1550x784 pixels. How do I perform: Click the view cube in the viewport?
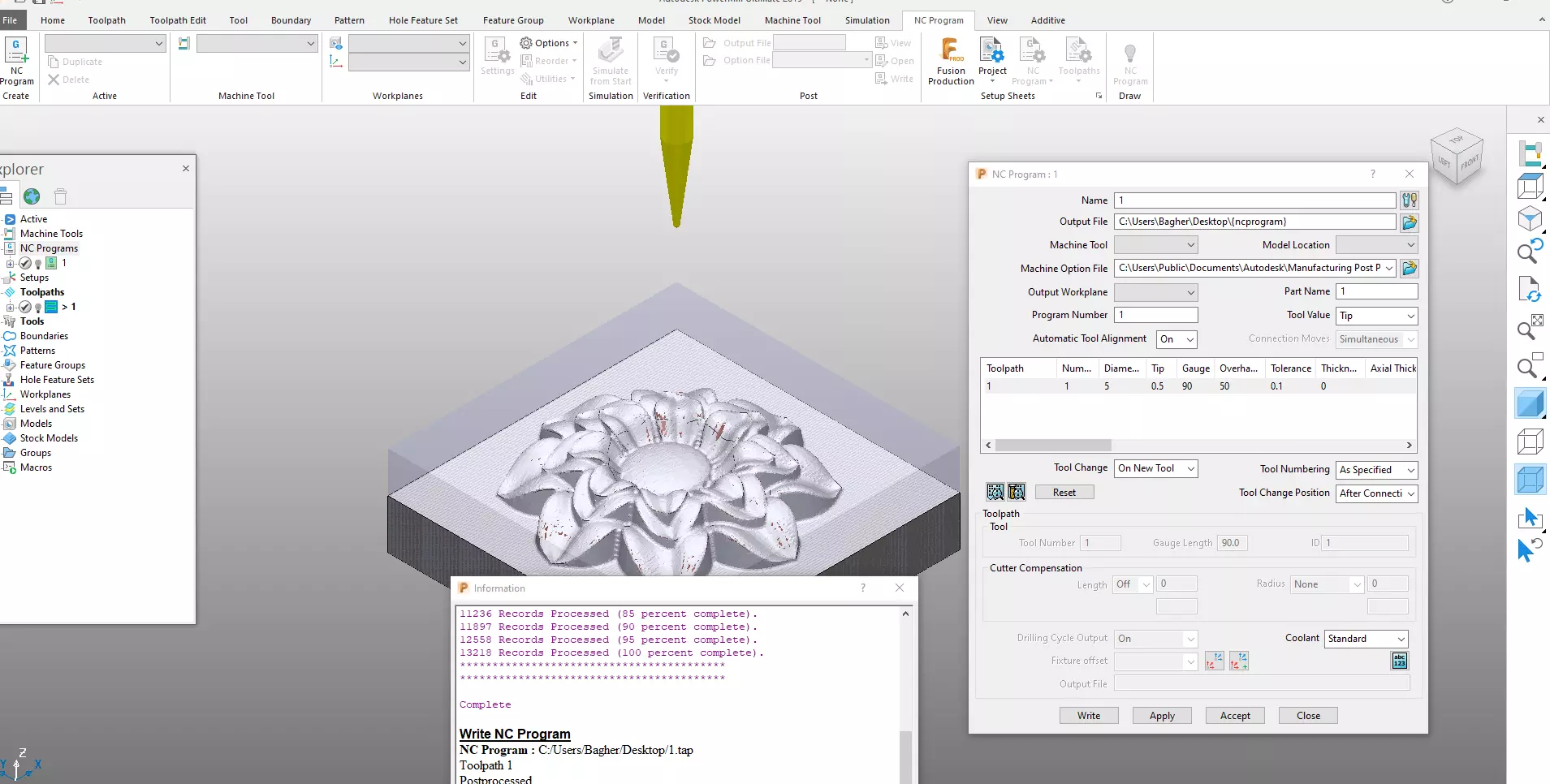1457,157
